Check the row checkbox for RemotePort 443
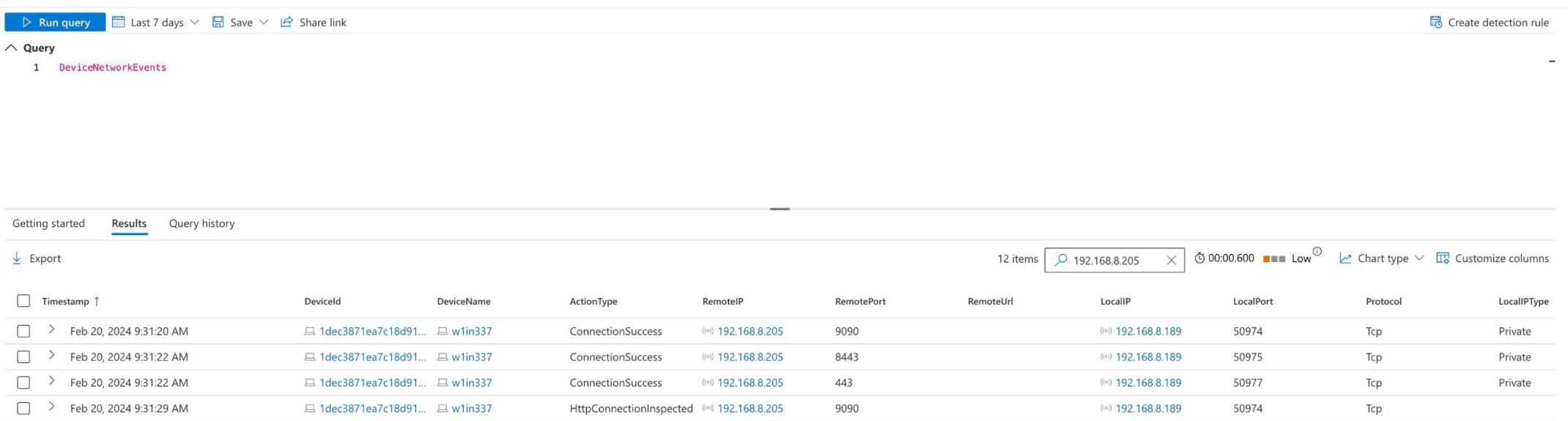 (23, 382)
